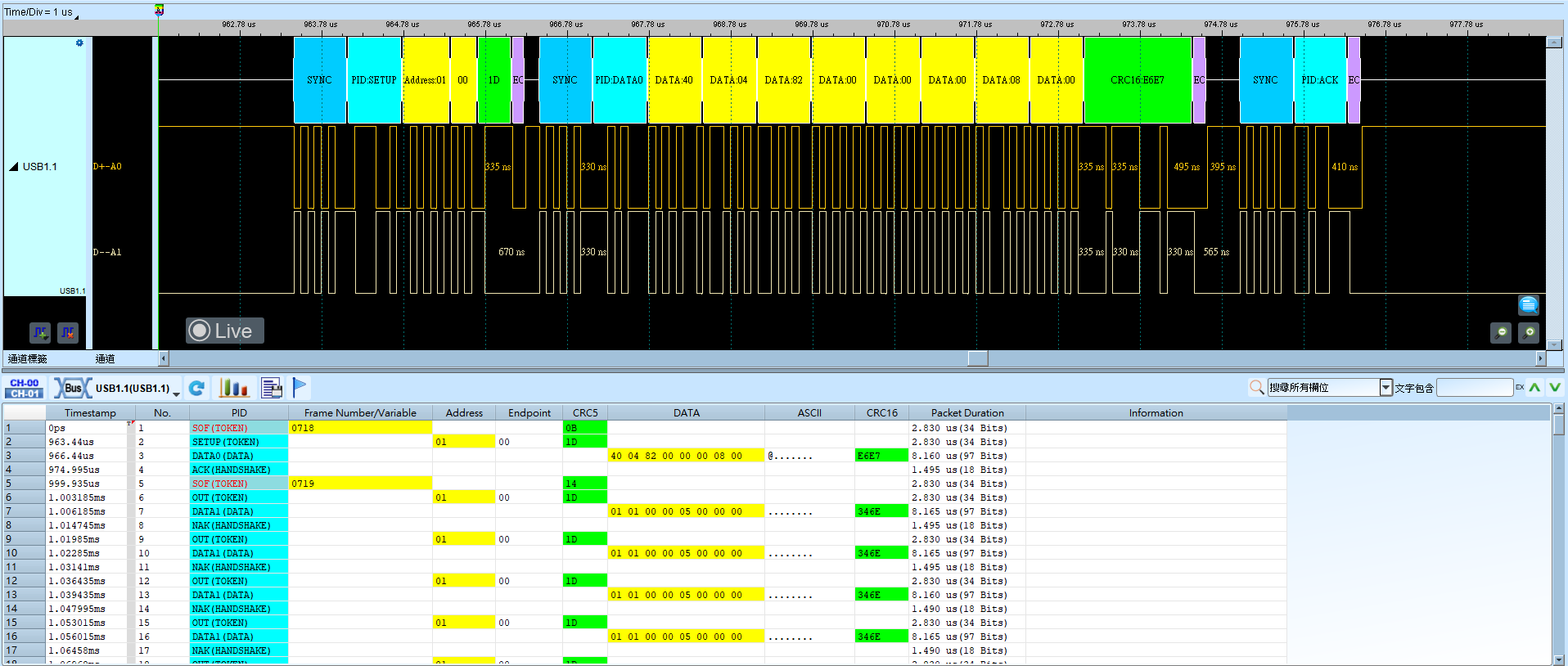Click the delete channel waveform icon
Viewport: 1568px width, 666px height.
coord(68,332)
